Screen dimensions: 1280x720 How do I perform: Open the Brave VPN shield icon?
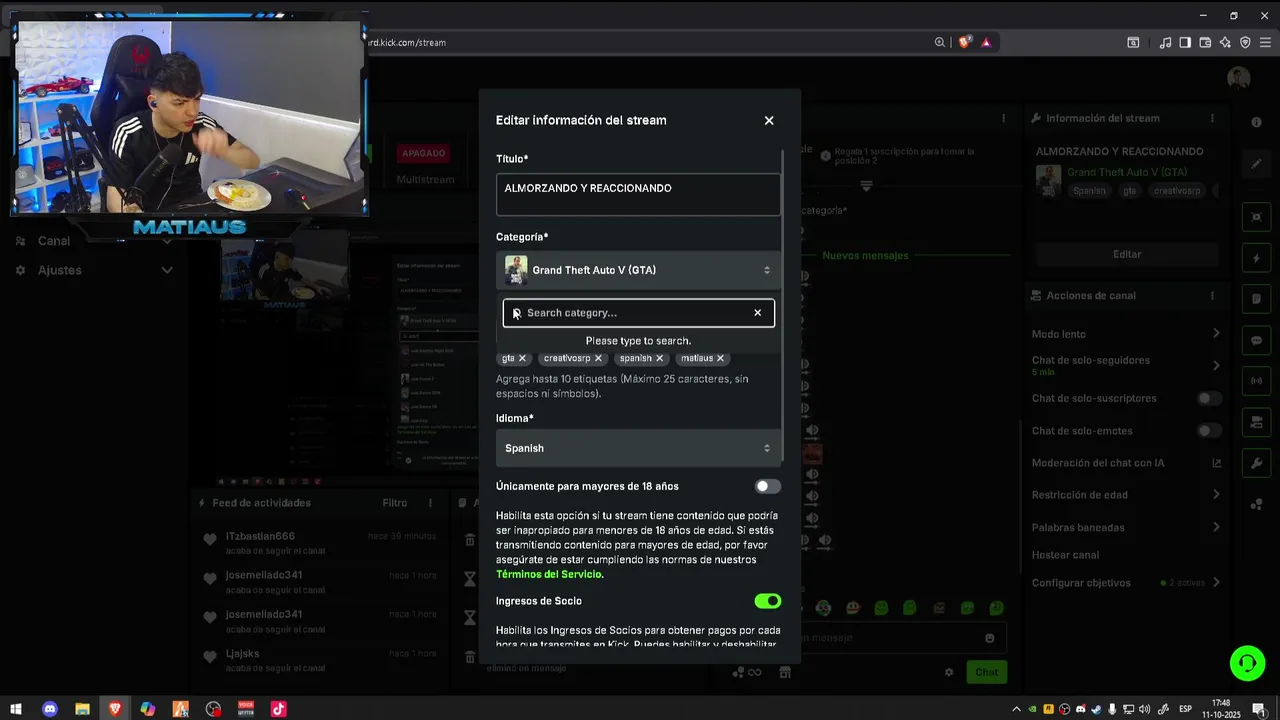click(x=1245, y=42)
